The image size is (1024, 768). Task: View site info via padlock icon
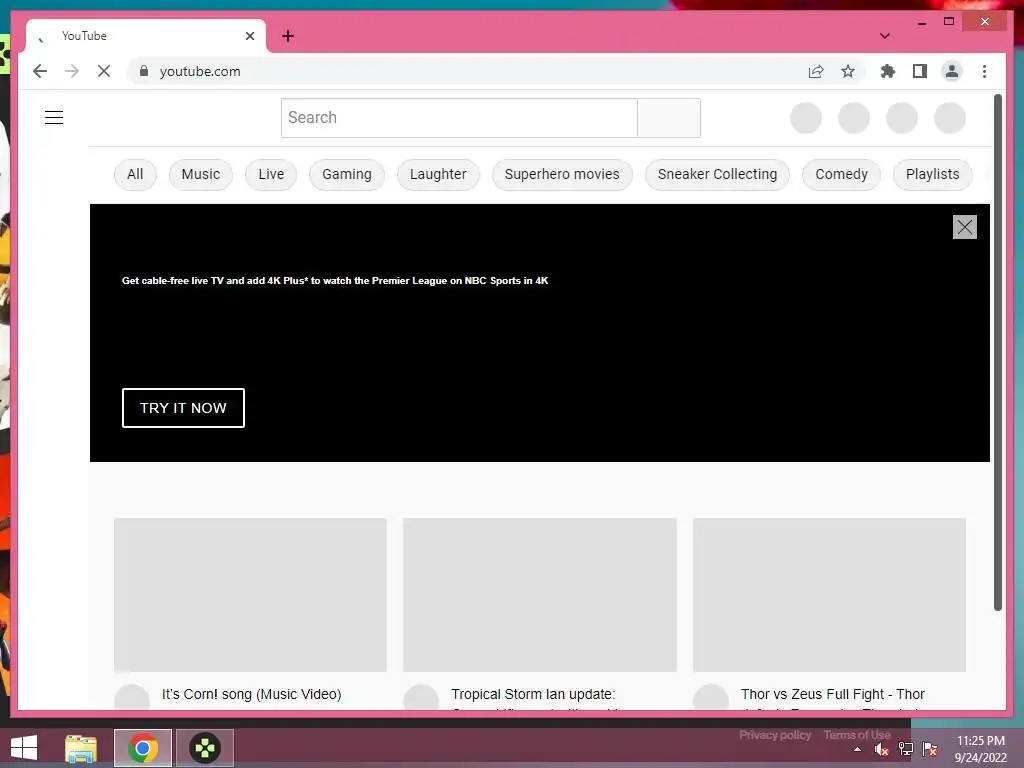click(x=144, y=71)
